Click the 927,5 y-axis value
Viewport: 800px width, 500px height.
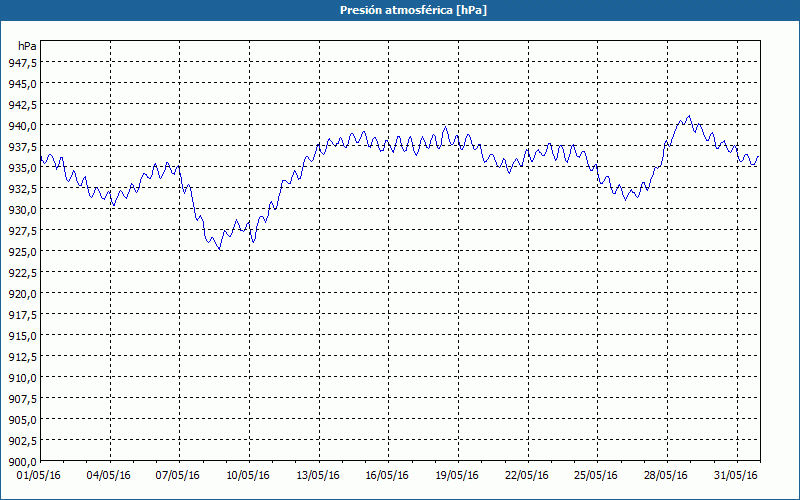click(22, 230)
